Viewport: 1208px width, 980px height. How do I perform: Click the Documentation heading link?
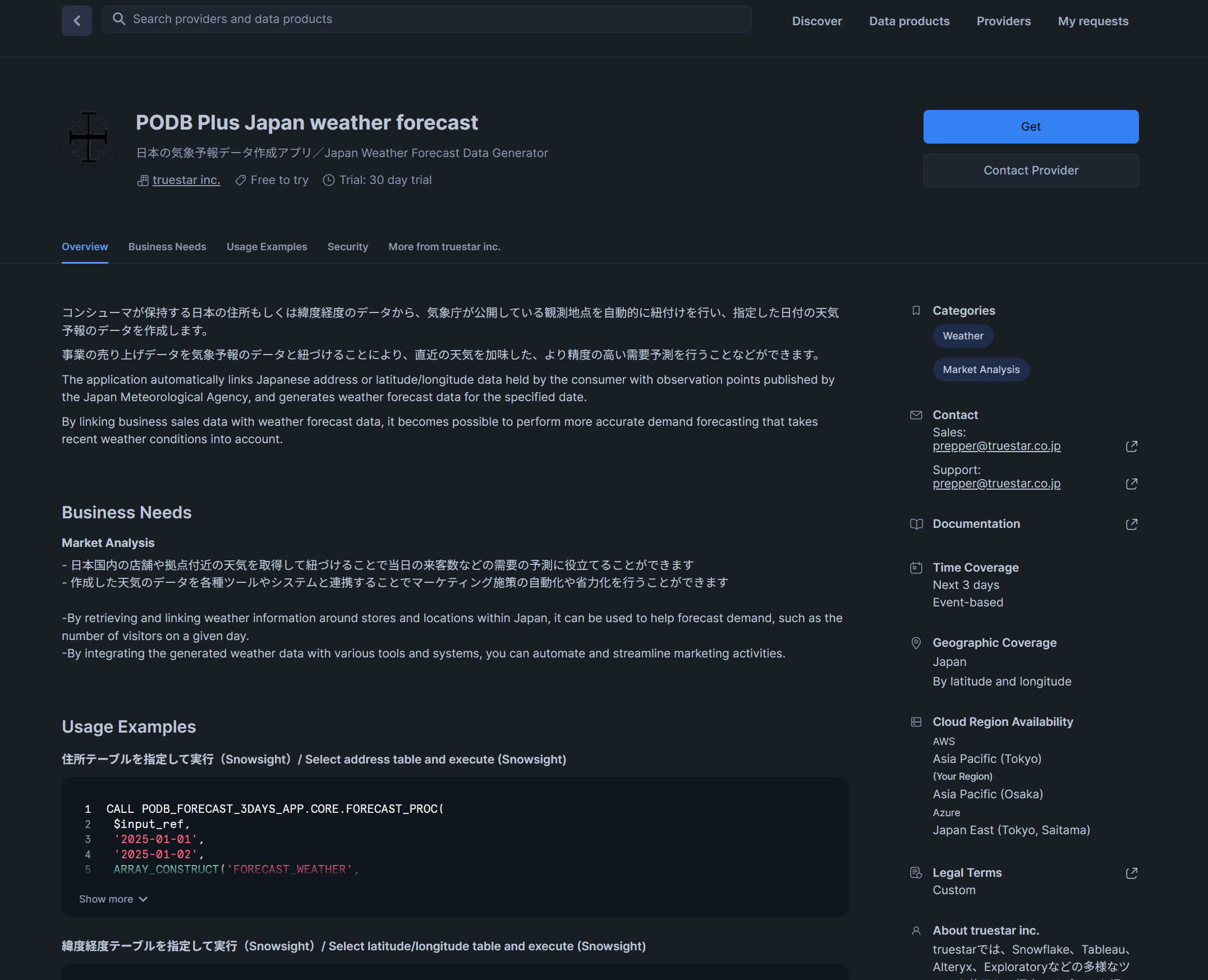(976, 524)
